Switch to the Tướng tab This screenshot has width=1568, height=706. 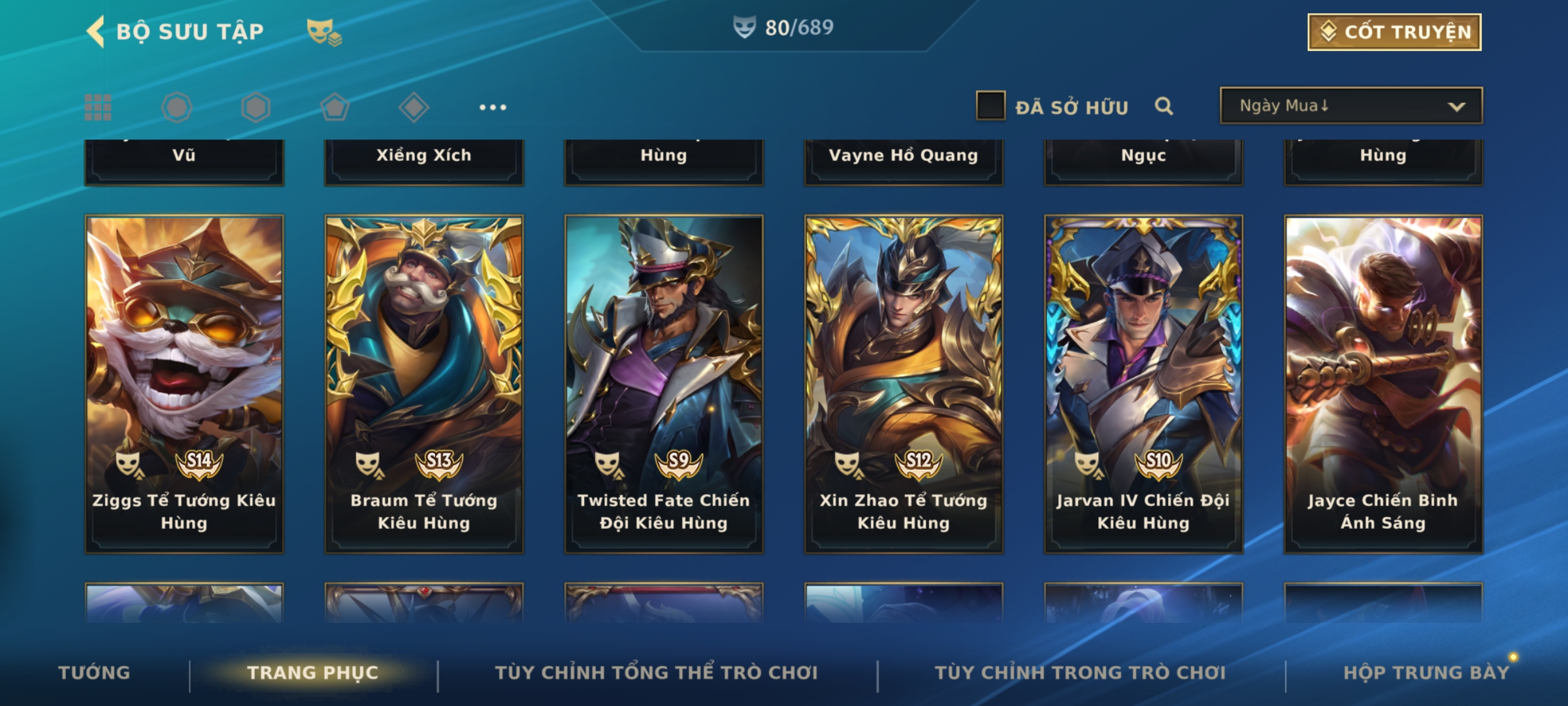tap(94, 673)
